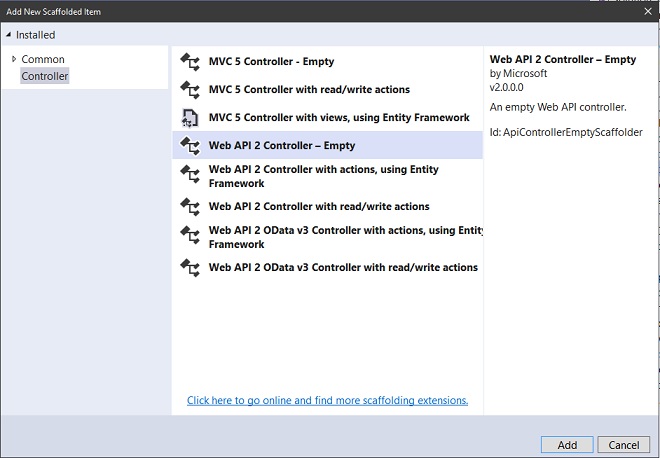Click icon for Web API 2 Controller read/write actions

tap(190, 207)
